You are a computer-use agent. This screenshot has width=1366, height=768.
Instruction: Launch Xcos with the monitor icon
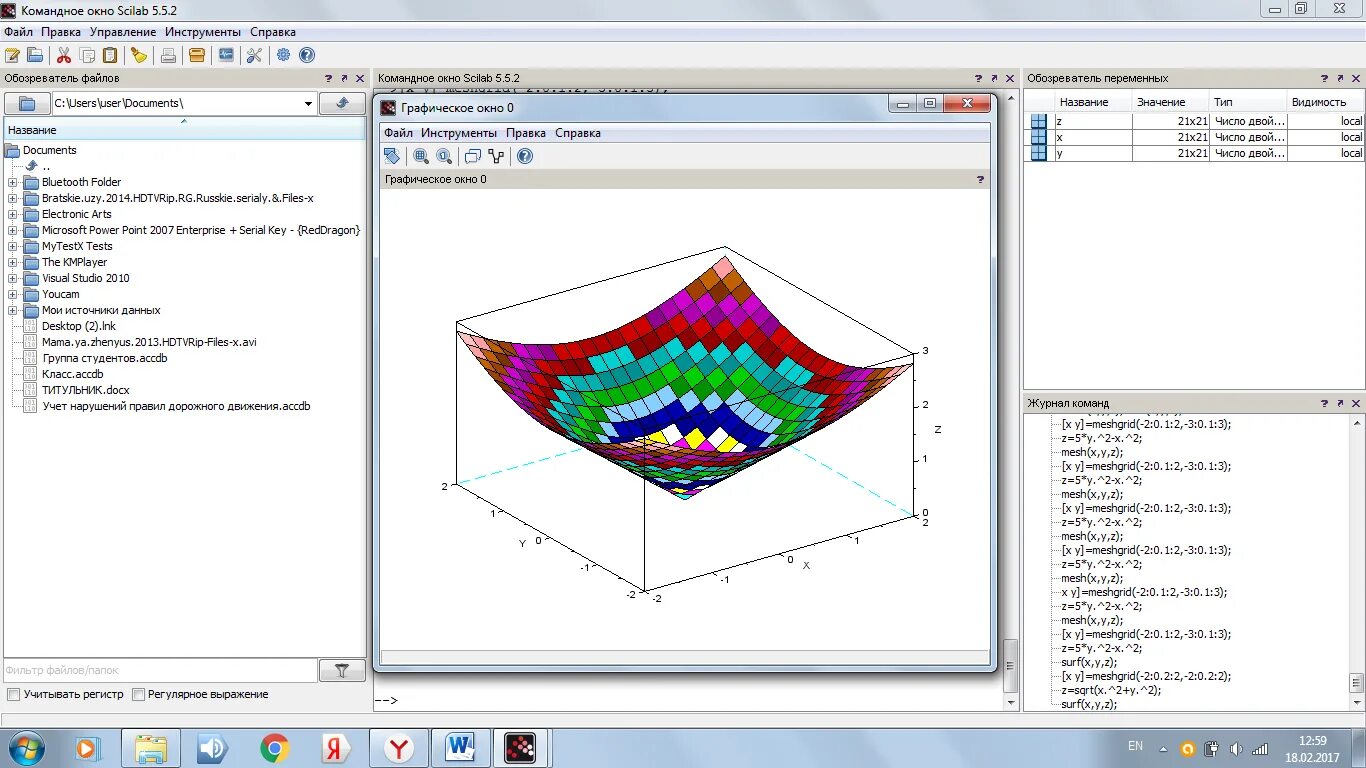(x=226, y=55)
